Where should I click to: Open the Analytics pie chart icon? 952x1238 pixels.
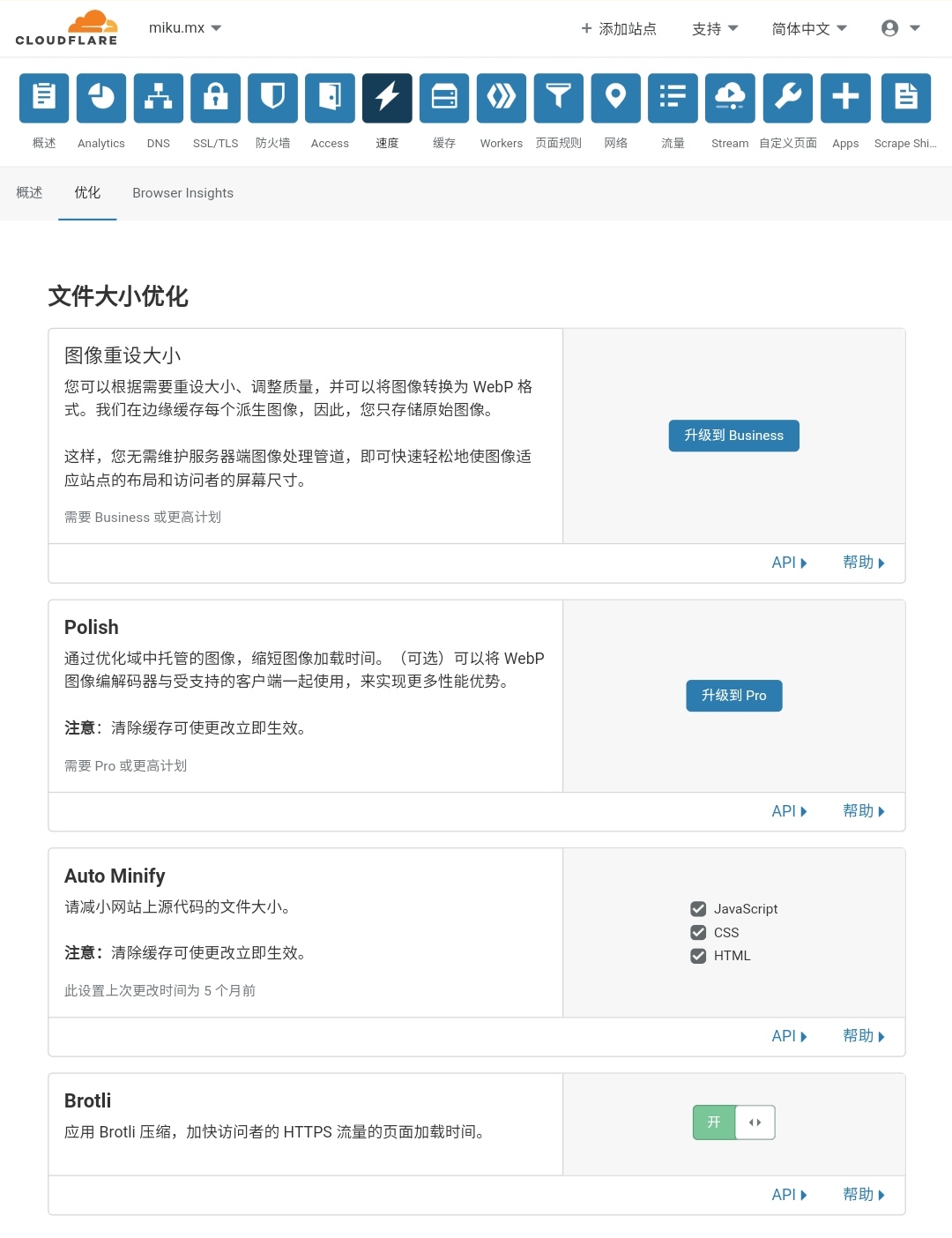coord(101,98)
